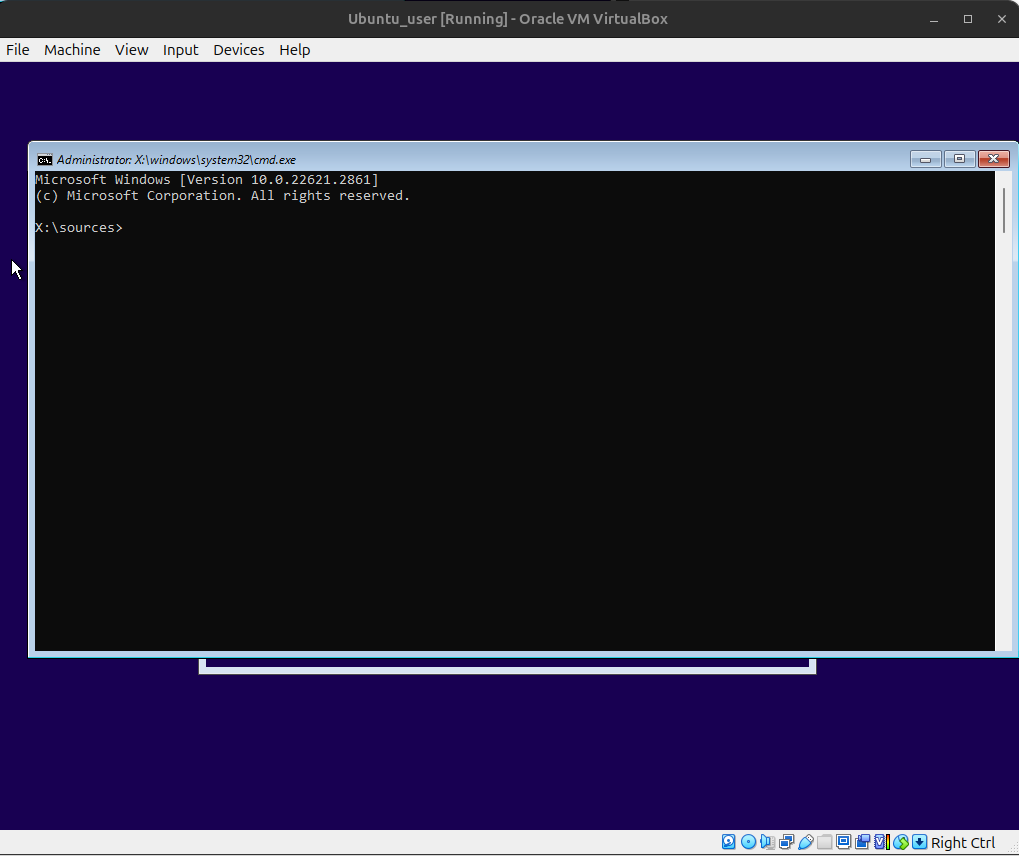The image size is (1019, 856).
Task: Click the network adapters status icon
Action: pyautogui.click(x=786, y=842)
